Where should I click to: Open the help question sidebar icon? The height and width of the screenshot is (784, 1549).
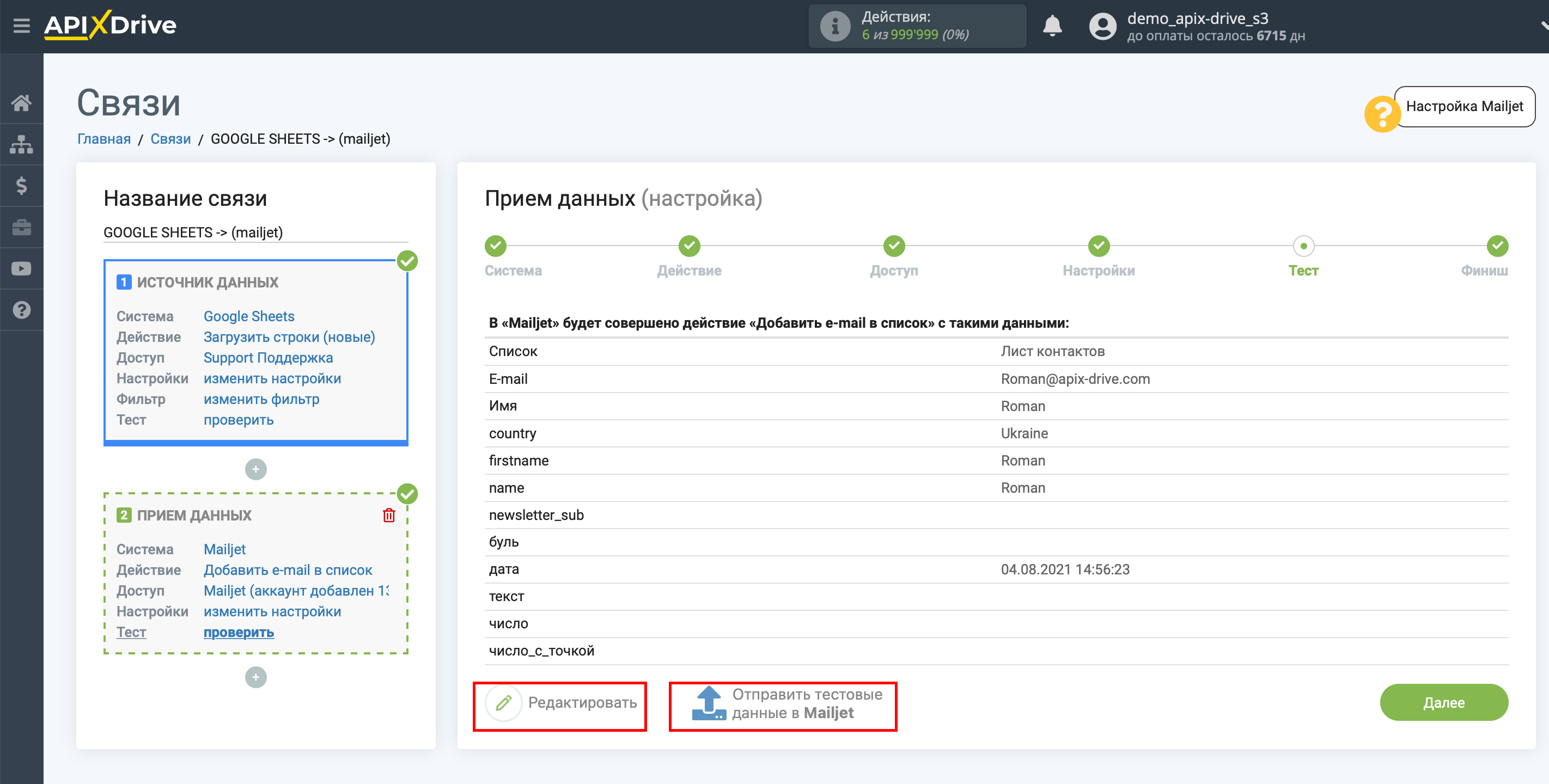click(x=22, y=310)
